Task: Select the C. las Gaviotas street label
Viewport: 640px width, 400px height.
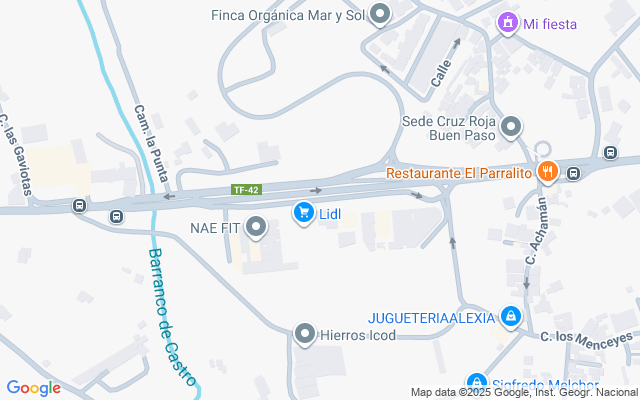Action: point(15,155)
